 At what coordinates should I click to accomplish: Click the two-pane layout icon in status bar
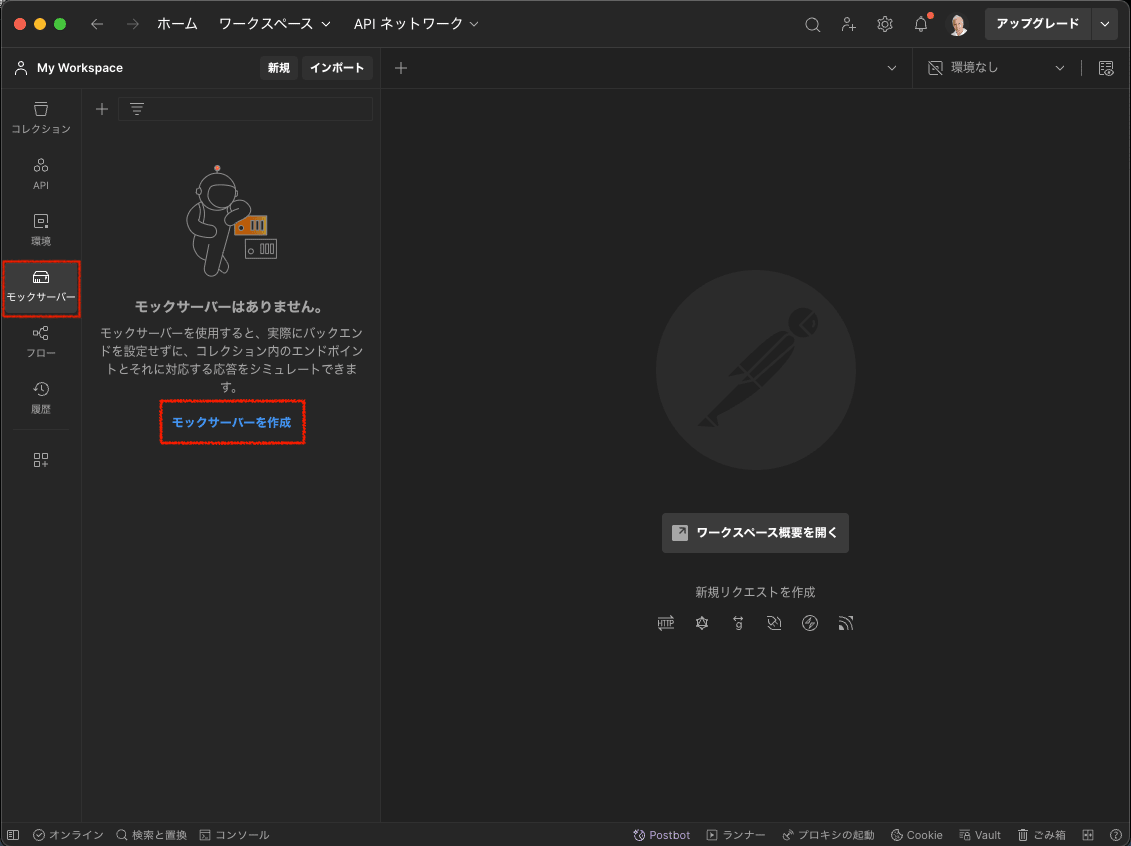[1088, 835]
